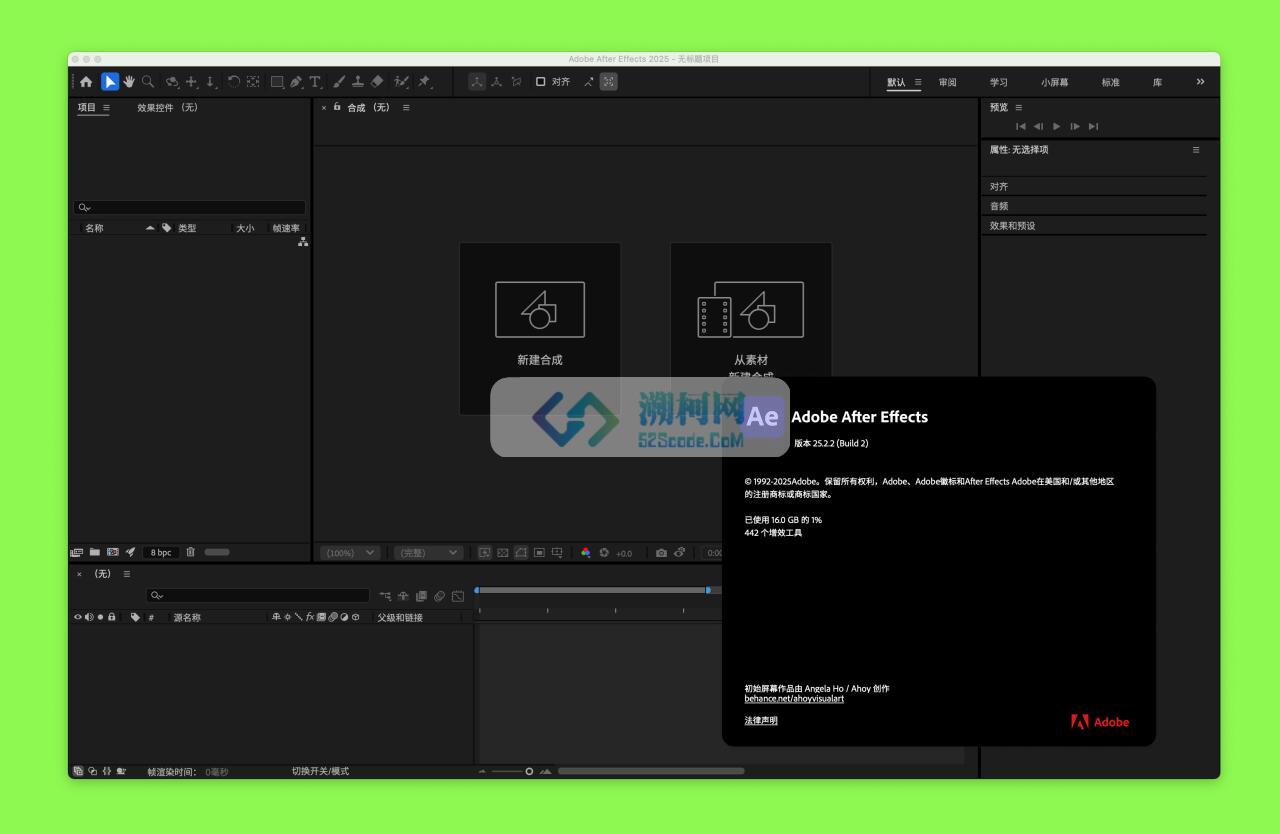Switch to 学习 workspace
1280x834 pixels.
click(999, 82)
